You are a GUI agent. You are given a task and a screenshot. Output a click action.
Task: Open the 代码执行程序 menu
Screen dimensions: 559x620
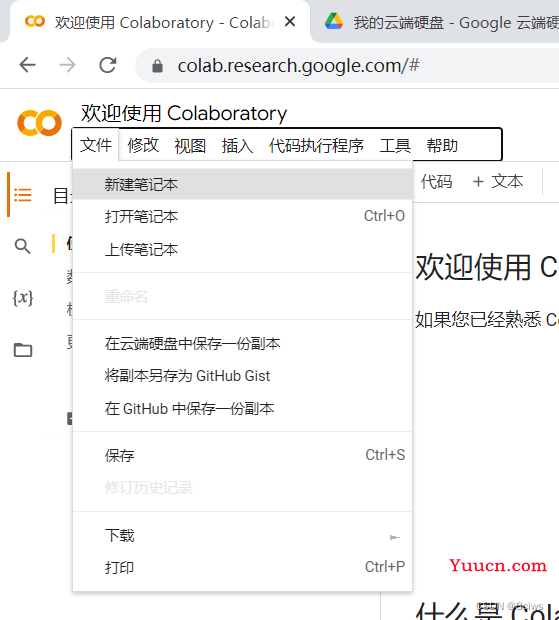click(x=316, y=146)
